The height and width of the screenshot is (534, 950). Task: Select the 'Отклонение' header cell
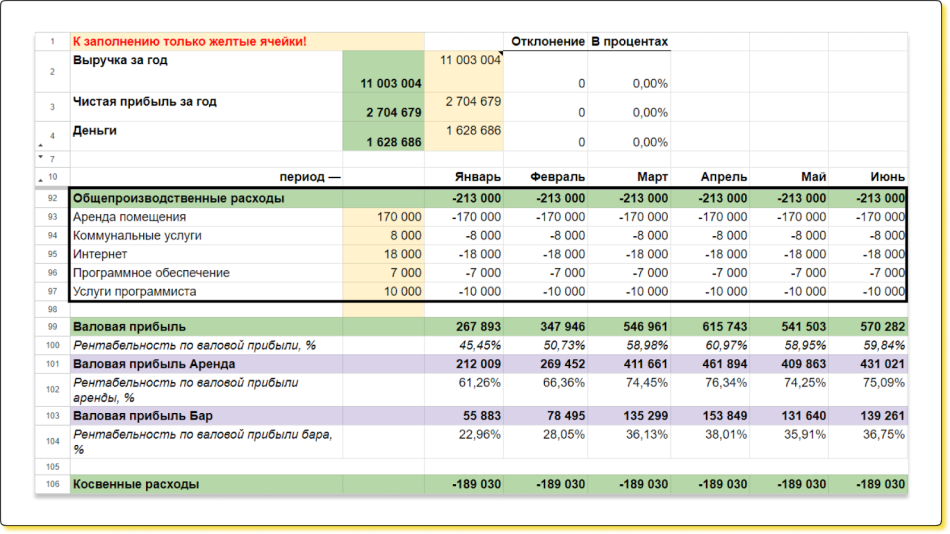click(546, 42)
